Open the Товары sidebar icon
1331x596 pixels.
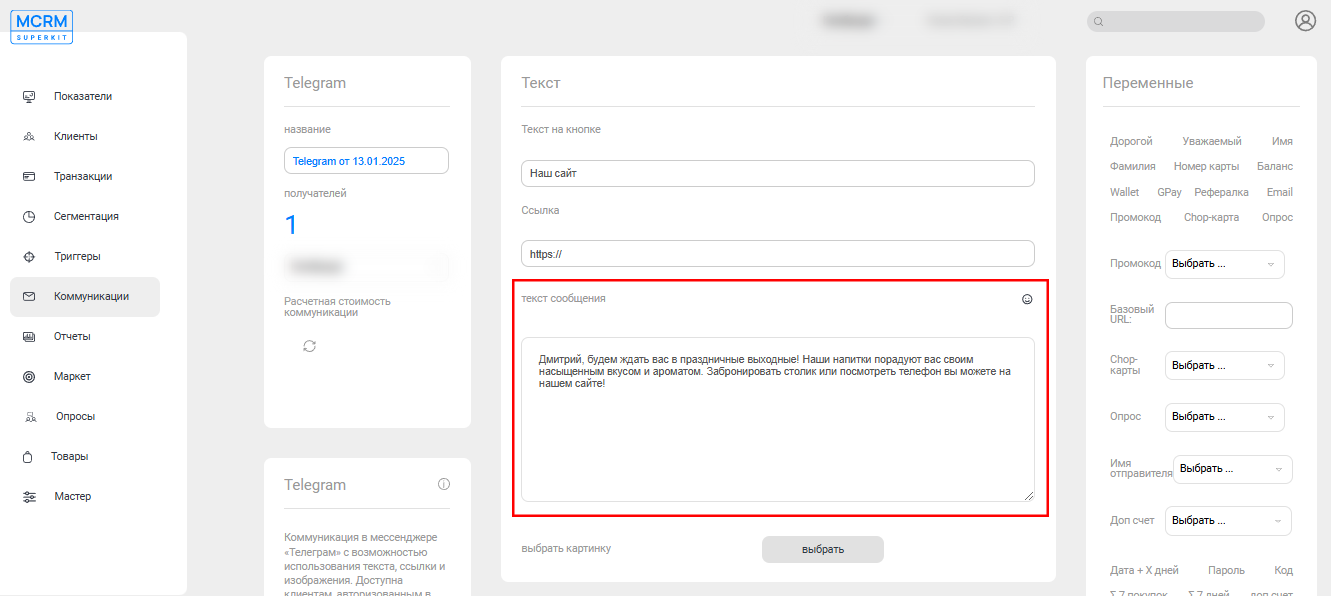point(29,457)
